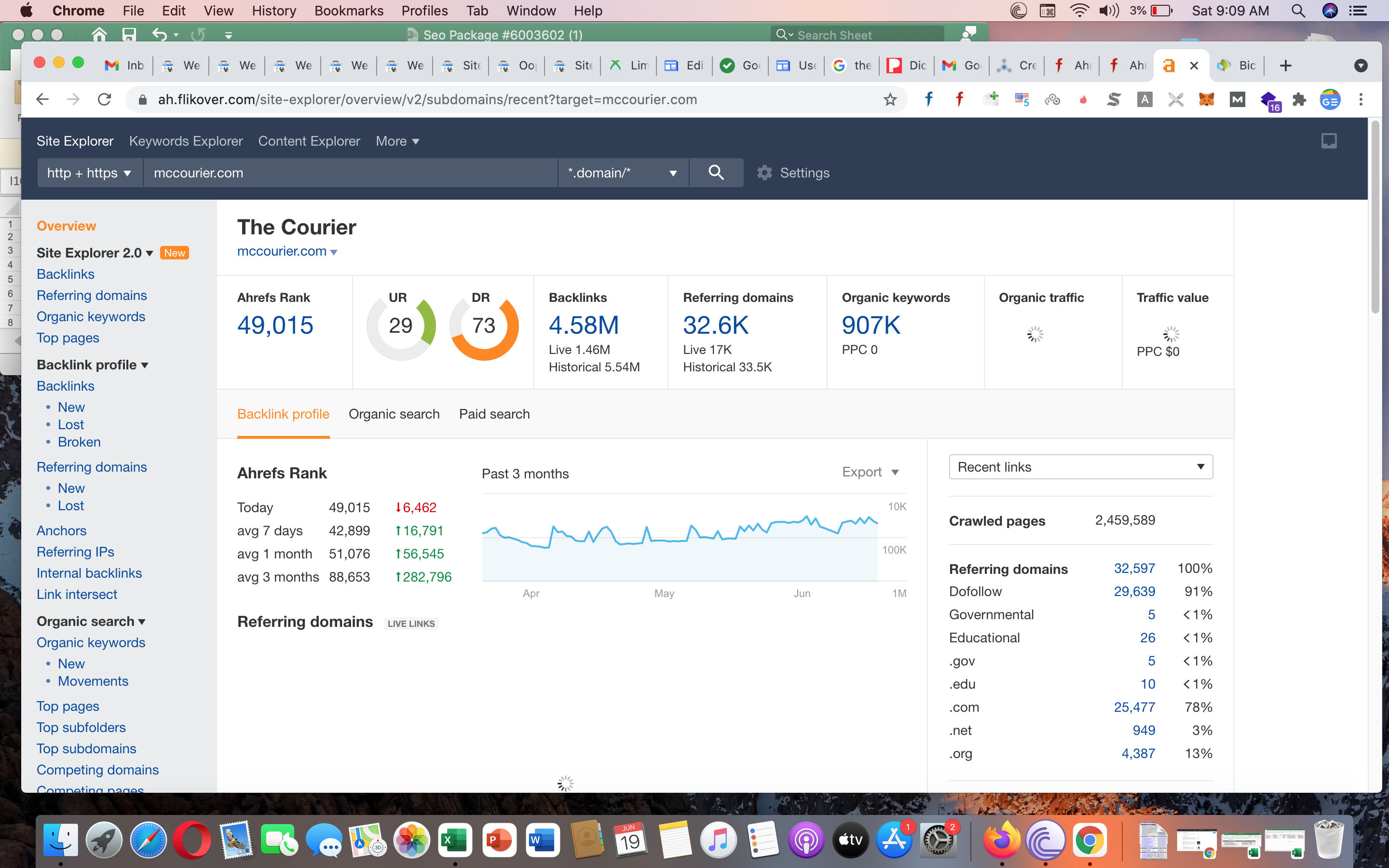Expand the *.domain/* mode dropdown
The width and height of the screenshot is (1389, 868).
tap(623, 173)
